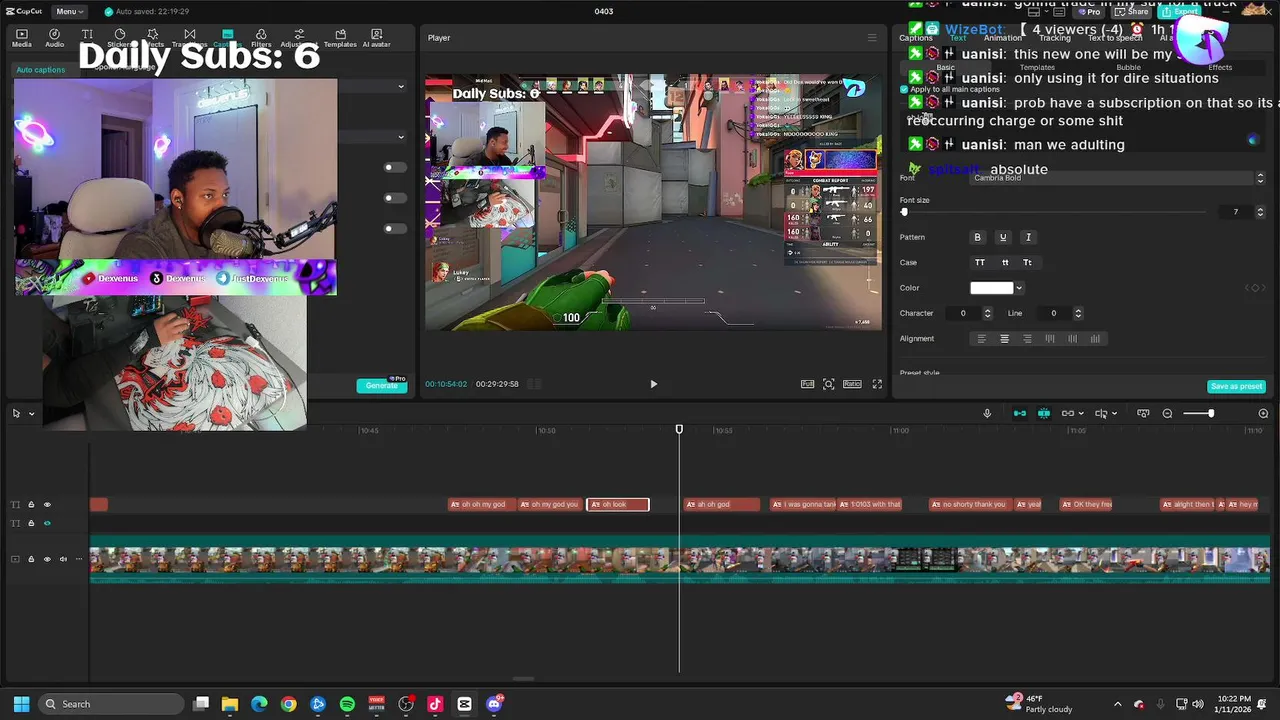1280x720 pixels.
Task: Open the Player aspect ratio control
Action: point(852,384)
